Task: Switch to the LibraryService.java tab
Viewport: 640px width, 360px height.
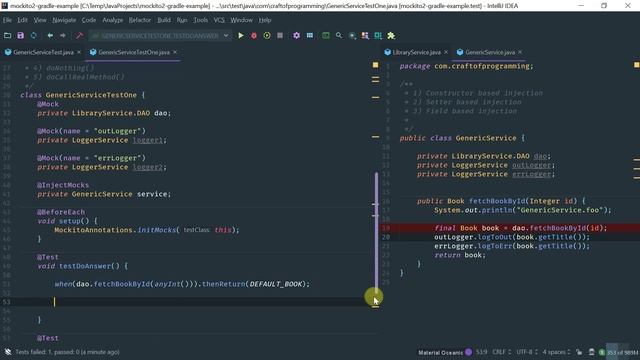Action: point(416,52)
